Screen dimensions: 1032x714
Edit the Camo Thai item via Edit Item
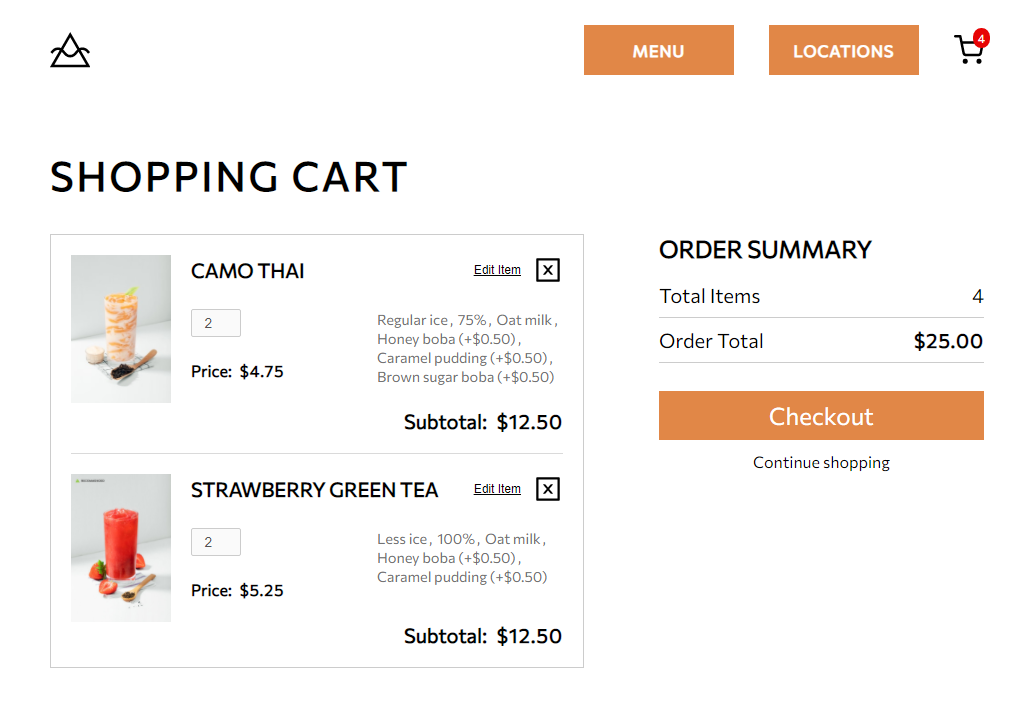tap(497, 269)
